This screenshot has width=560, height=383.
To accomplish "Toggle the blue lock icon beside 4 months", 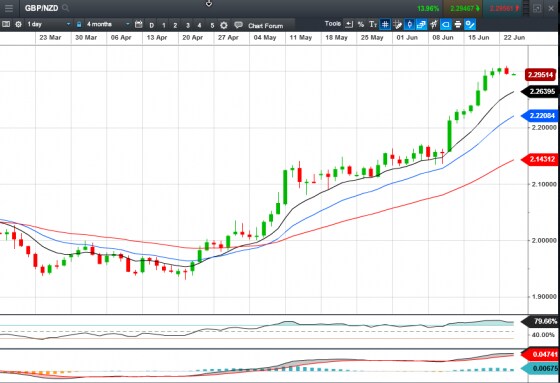I will [x=79, y=24].
